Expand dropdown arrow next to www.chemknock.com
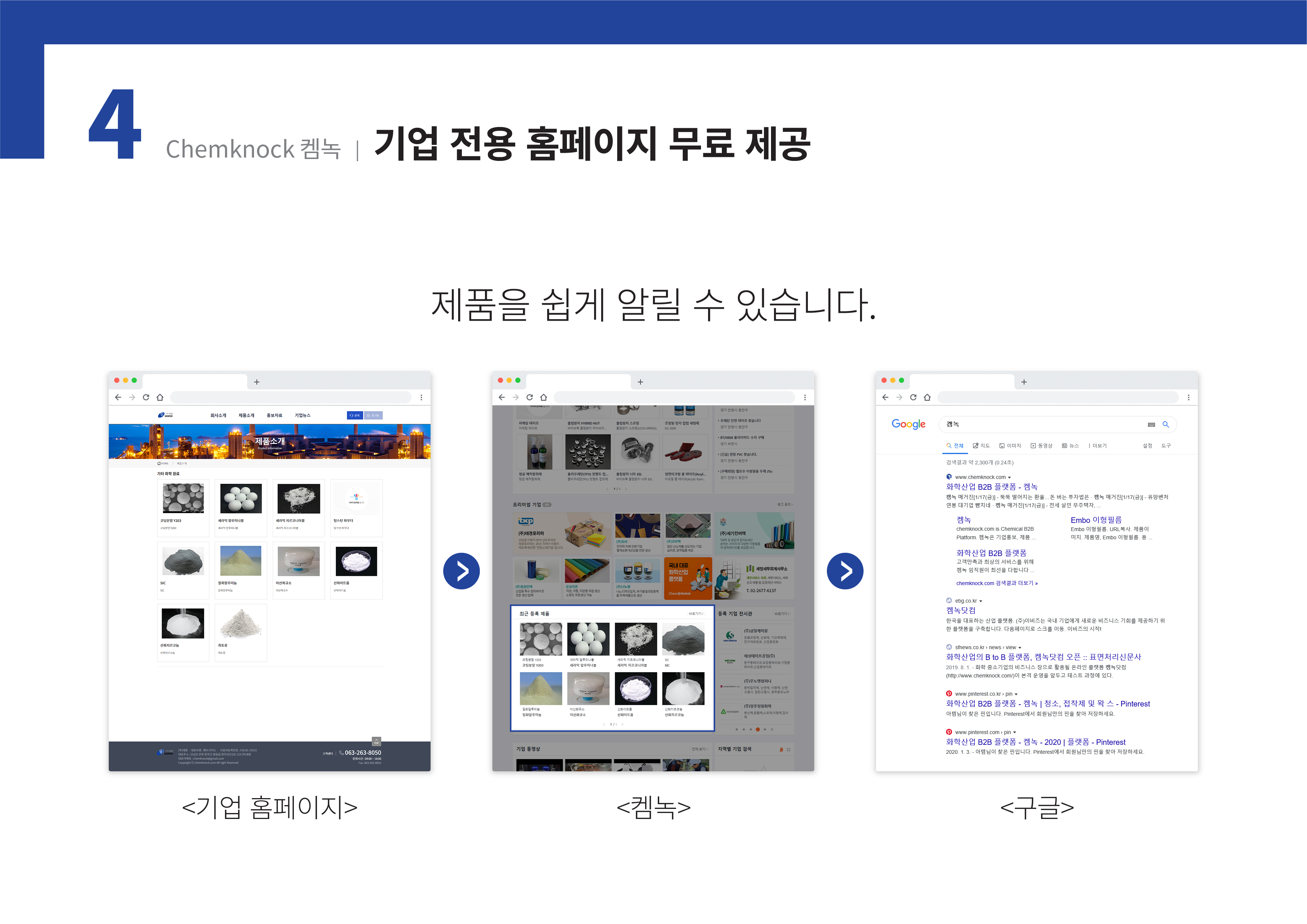Viewport: 1307px width, 924px height. [1010, 478]
